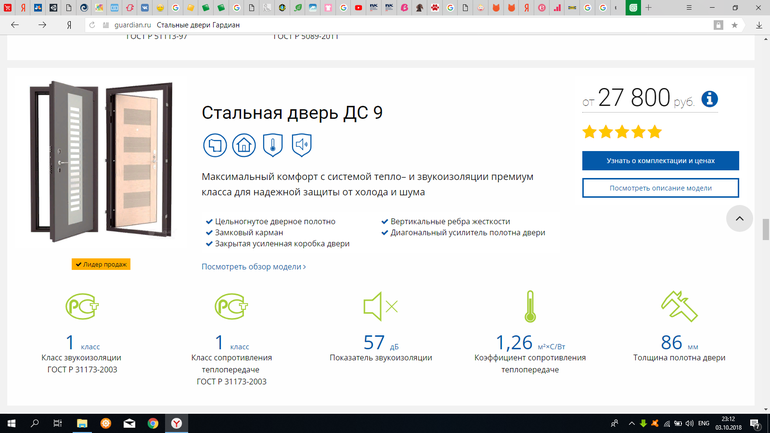Switch to the first browser tab

pos(9,7)
